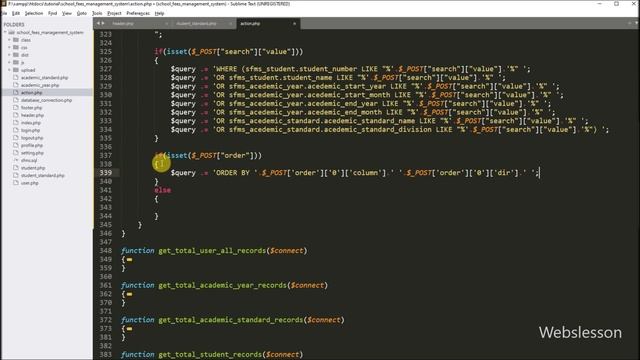Unfold code marker on line 373

pos(129,329)
